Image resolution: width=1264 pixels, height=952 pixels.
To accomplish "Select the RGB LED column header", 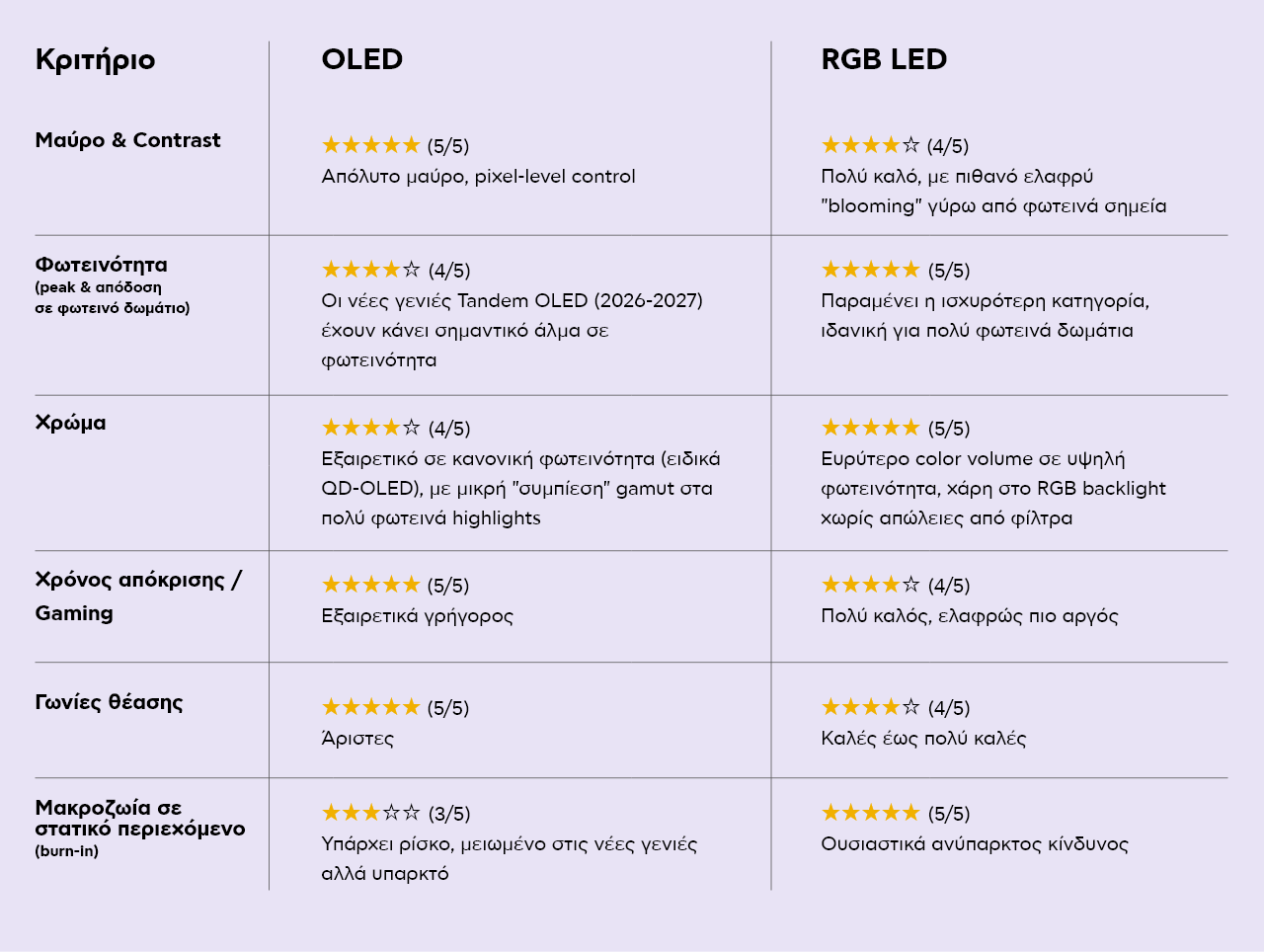I will tap(884, 59).
